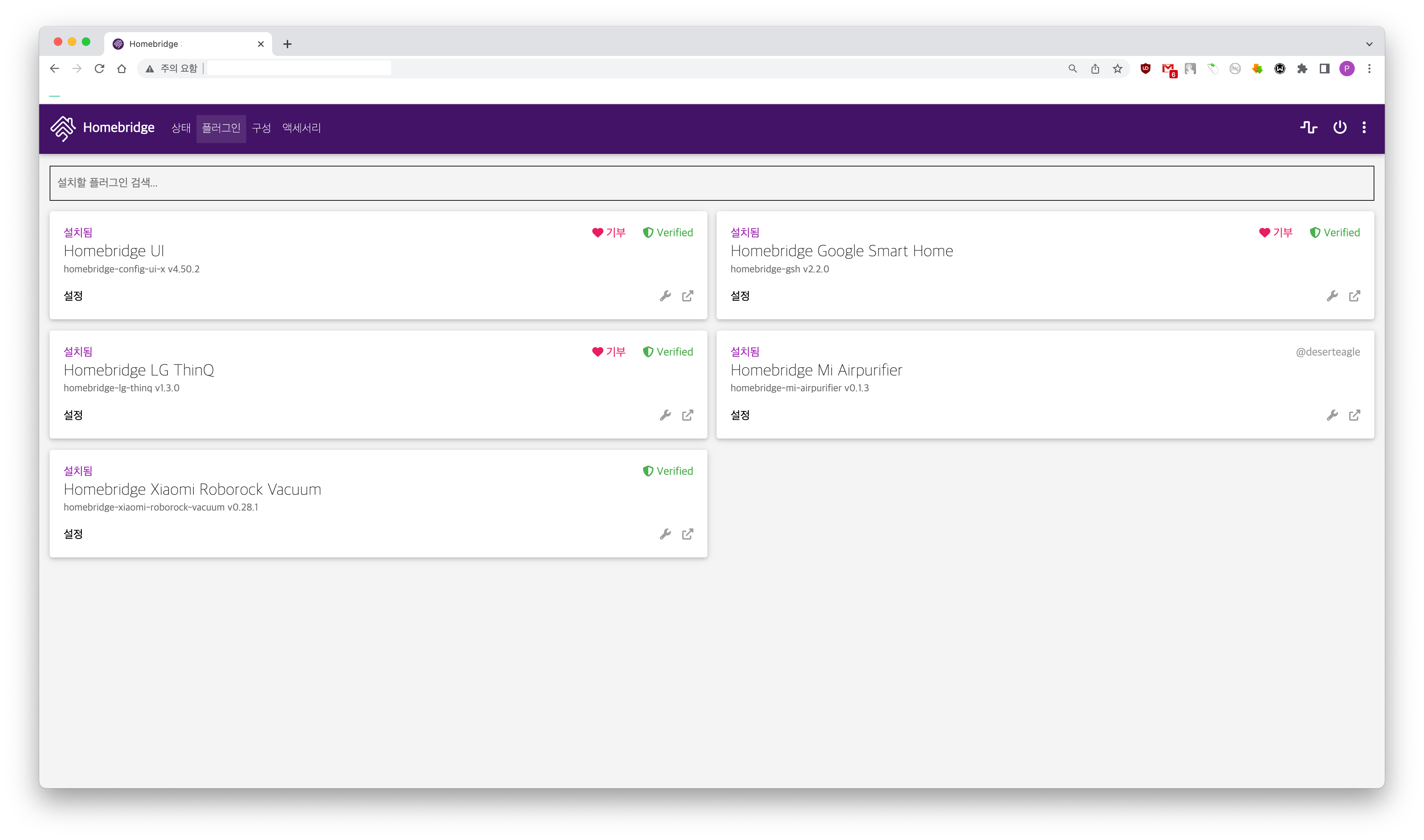Click the Homebridge Xiaomi Roborock Vacuum title
This screenshot has height=840, width=1424.
192,489
